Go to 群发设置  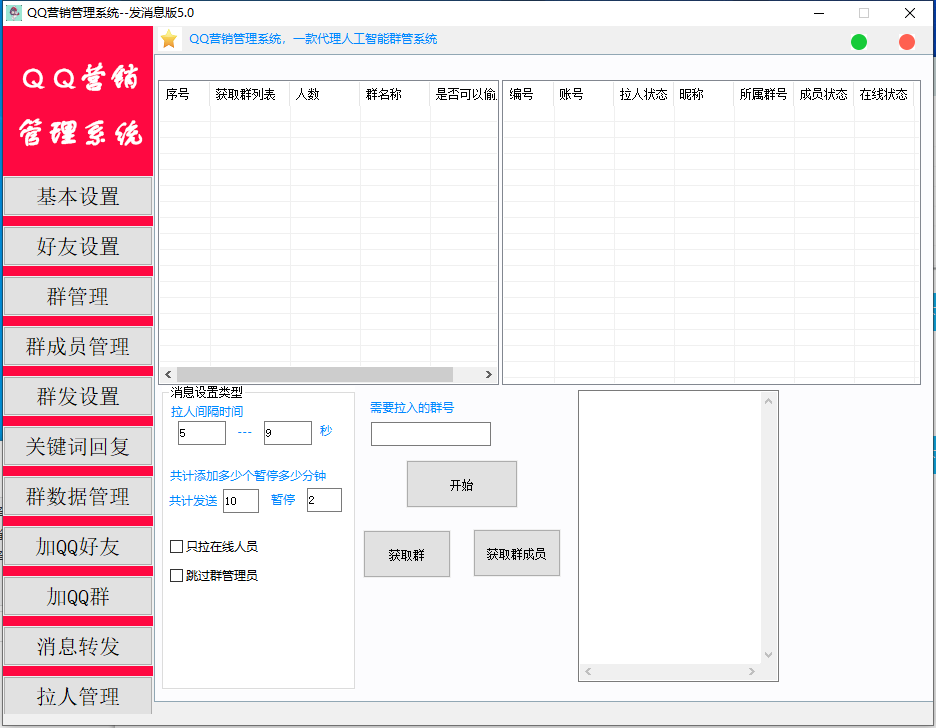coord(78,396)
